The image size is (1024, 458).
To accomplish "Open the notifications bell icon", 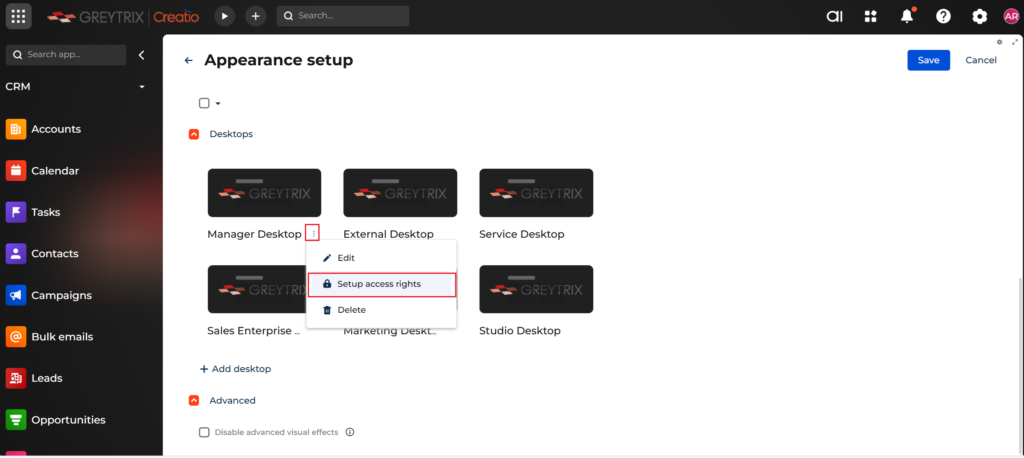I will pyautogui.click(x=907, y=16).
